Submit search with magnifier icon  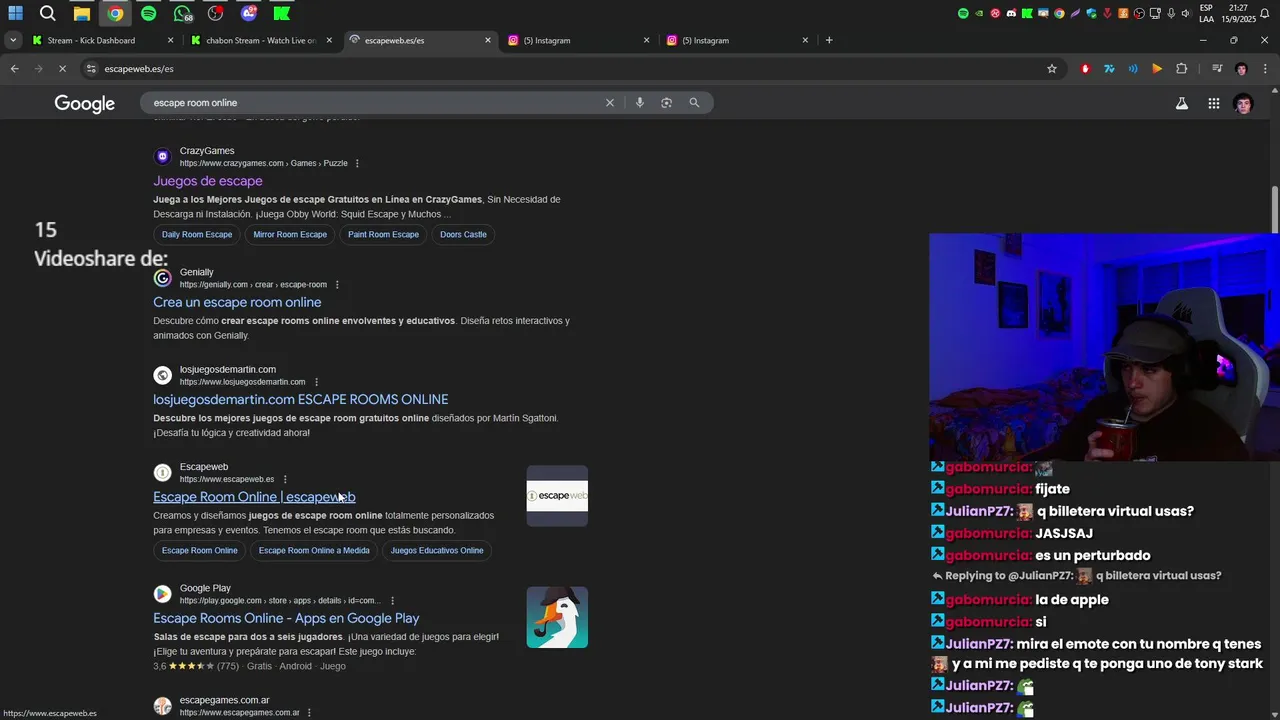point(694,103)
